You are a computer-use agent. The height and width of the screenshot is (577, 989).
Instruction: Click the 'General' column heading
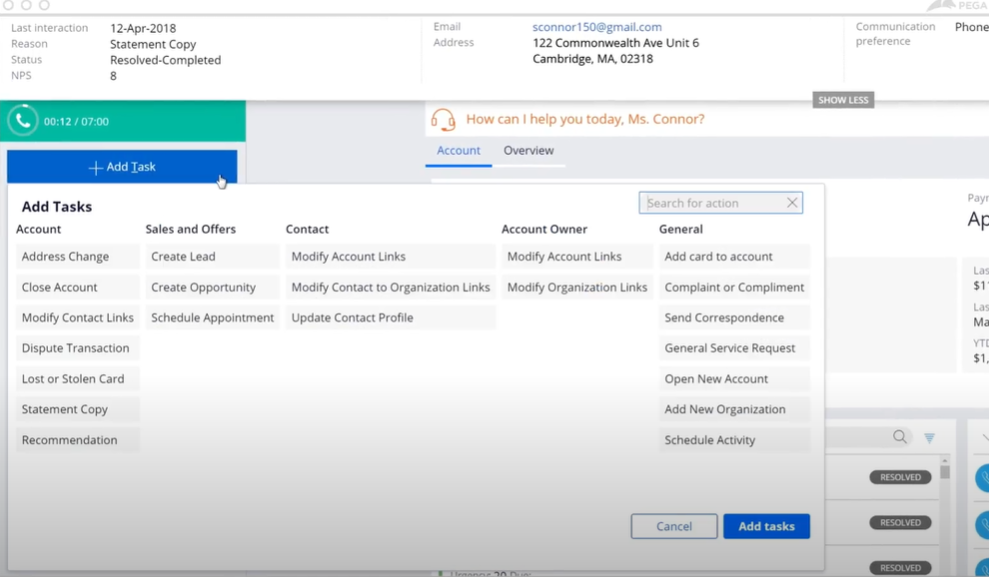pos(681,229)
